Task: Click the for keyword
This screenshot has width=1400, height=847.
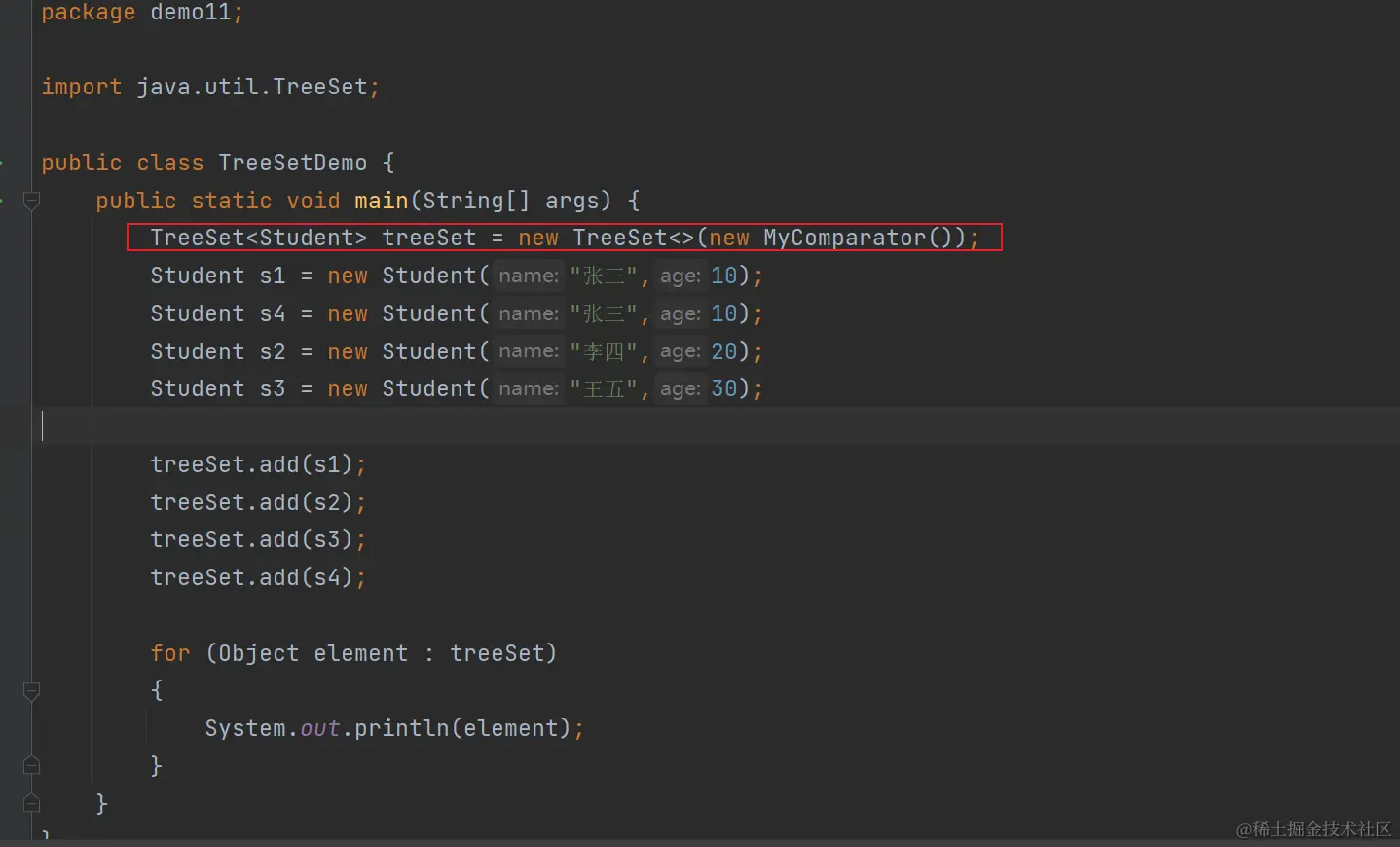Action: (x=170, y=653)
